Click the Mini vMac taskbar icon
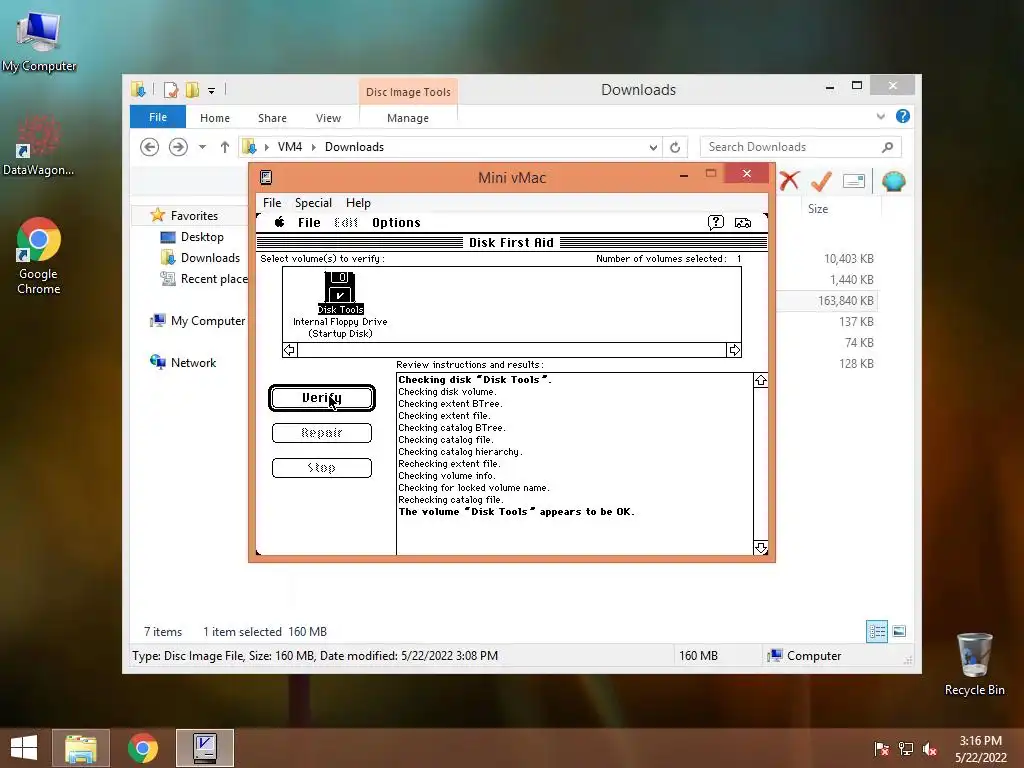 [204, 748]
